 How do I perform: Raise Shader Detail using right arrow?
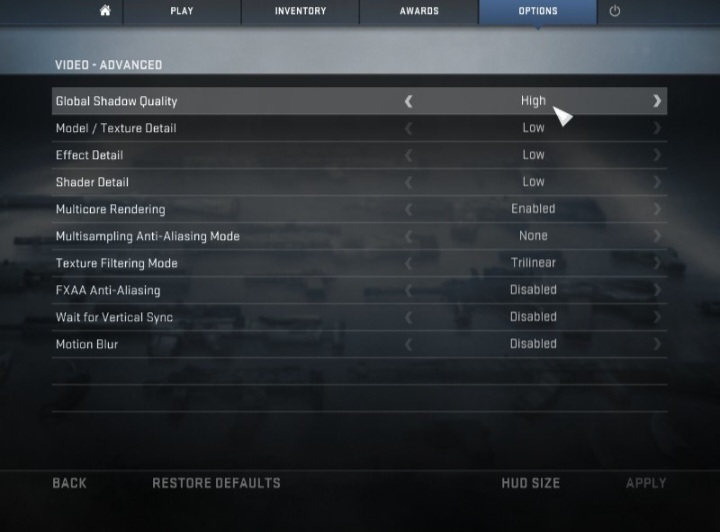(657, 182)
